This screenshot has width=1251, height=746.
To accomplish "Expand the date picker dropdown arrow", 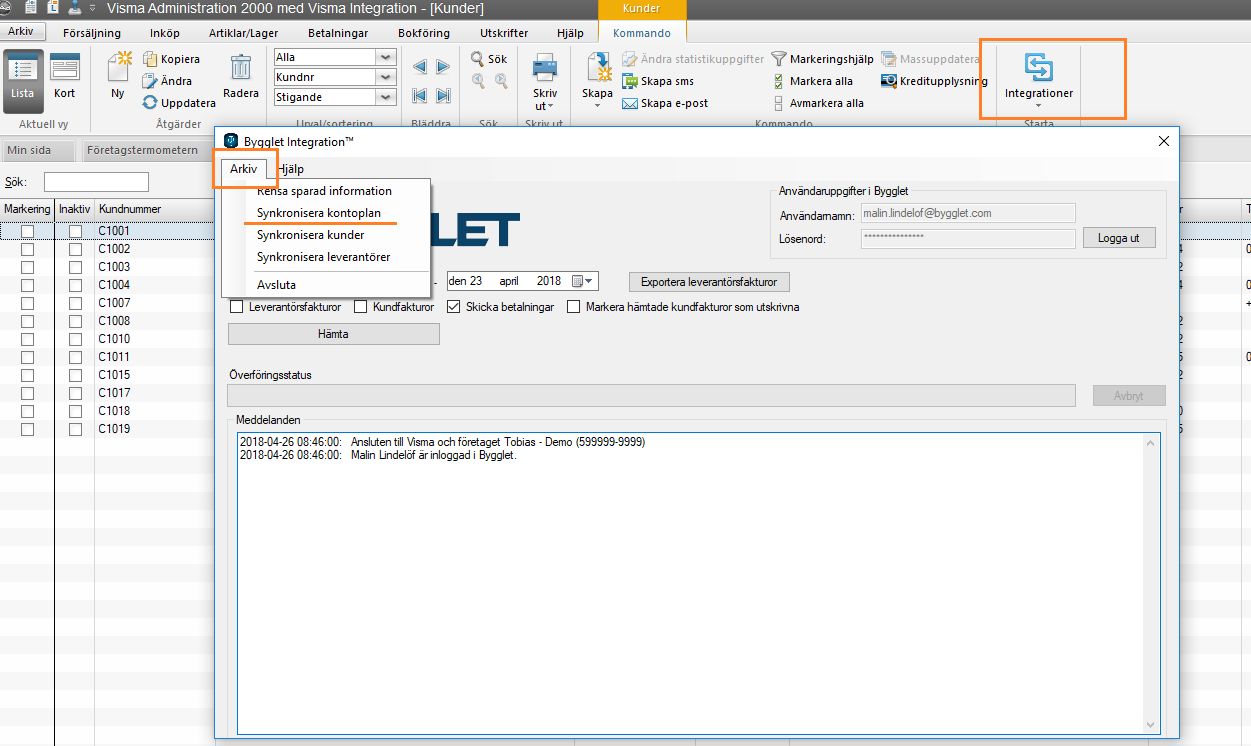I will tap(590, 282).
